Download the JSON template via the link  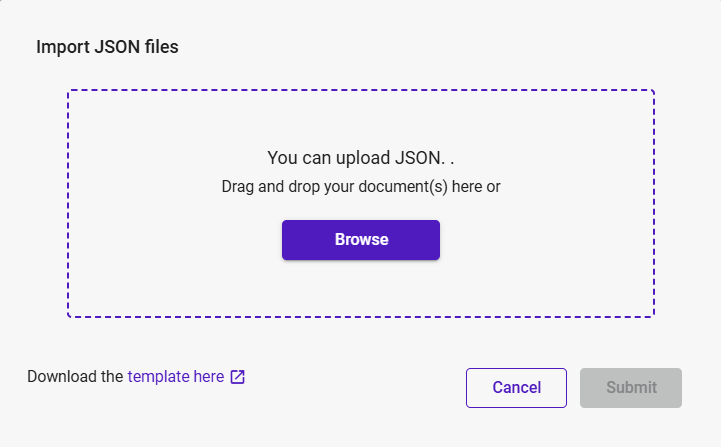(x=176, y=377)
